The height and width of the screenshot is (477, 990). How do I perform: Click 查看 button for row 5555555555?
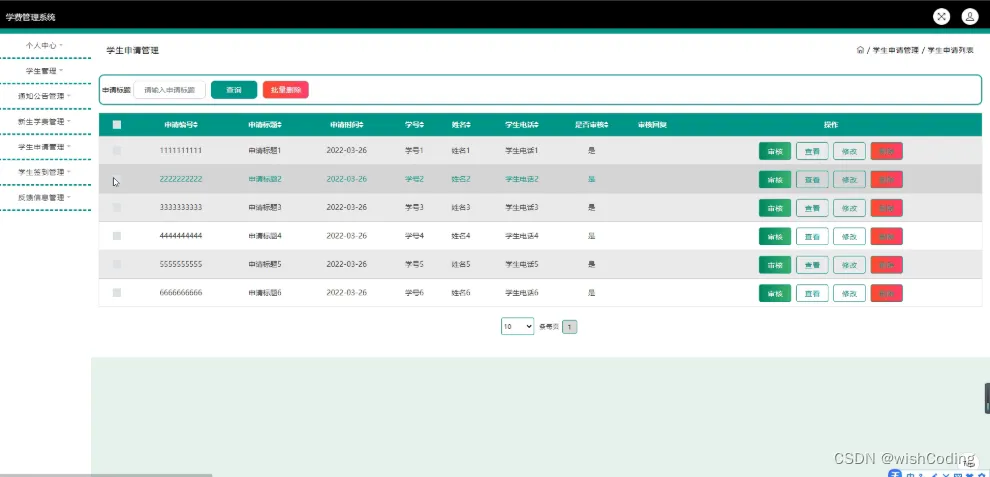pos(812,265)
